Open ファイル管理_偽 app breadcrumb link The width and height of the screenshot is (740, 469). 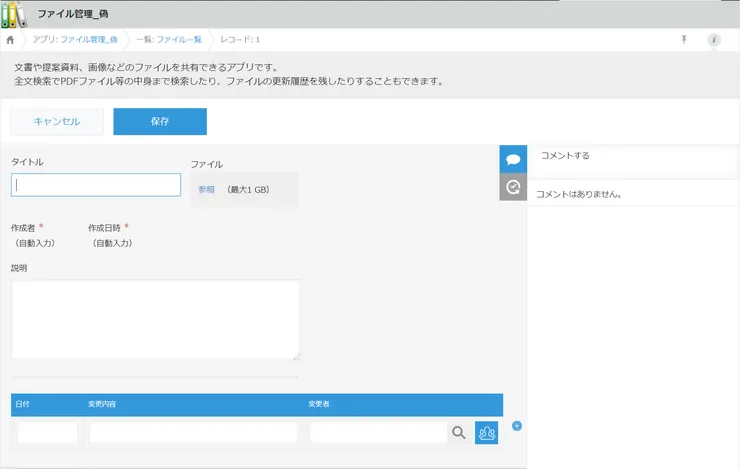89,39
